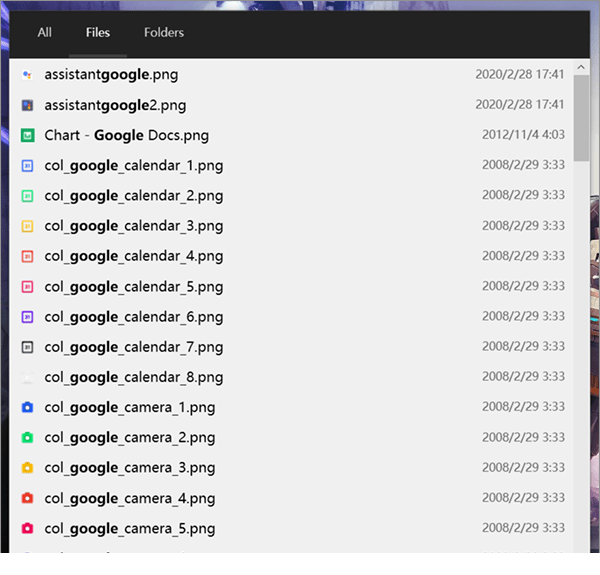Click the red col_google_calendar_4 icon
600x575 pixels.
pos(27,256)
